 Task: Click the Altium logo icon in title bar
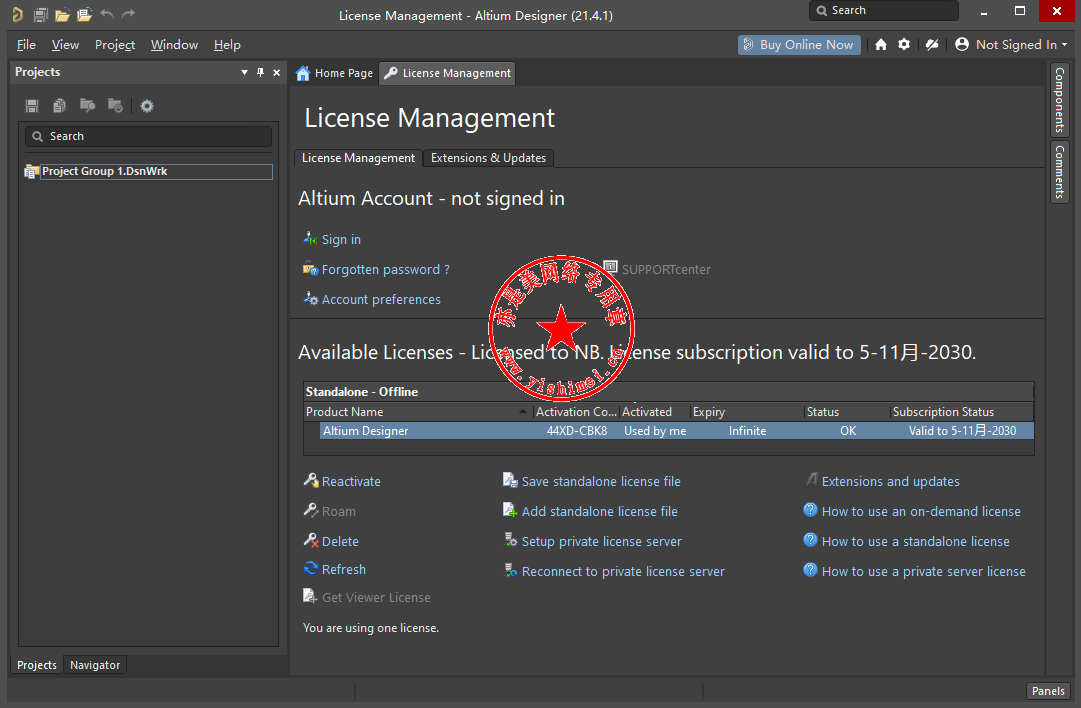[17, 14]
